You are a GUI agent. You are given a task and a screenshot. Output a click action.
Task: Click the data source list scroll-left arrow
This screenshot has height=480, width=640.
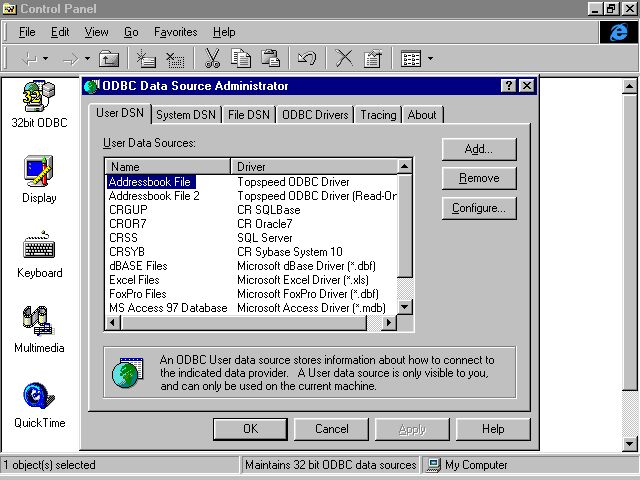pyautogui.click(x=113, y=322)
